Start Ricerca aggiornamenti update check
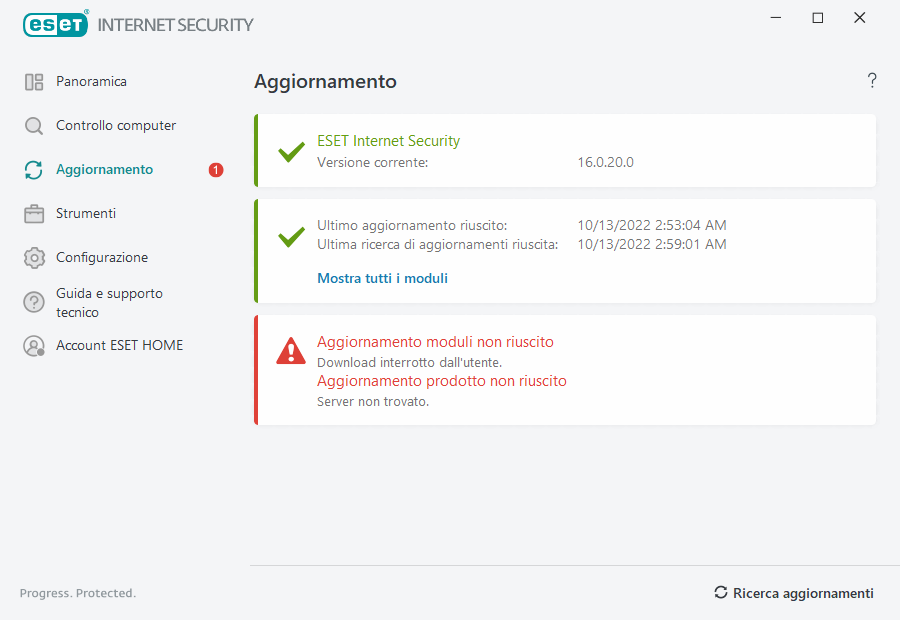 coord(794,593)
